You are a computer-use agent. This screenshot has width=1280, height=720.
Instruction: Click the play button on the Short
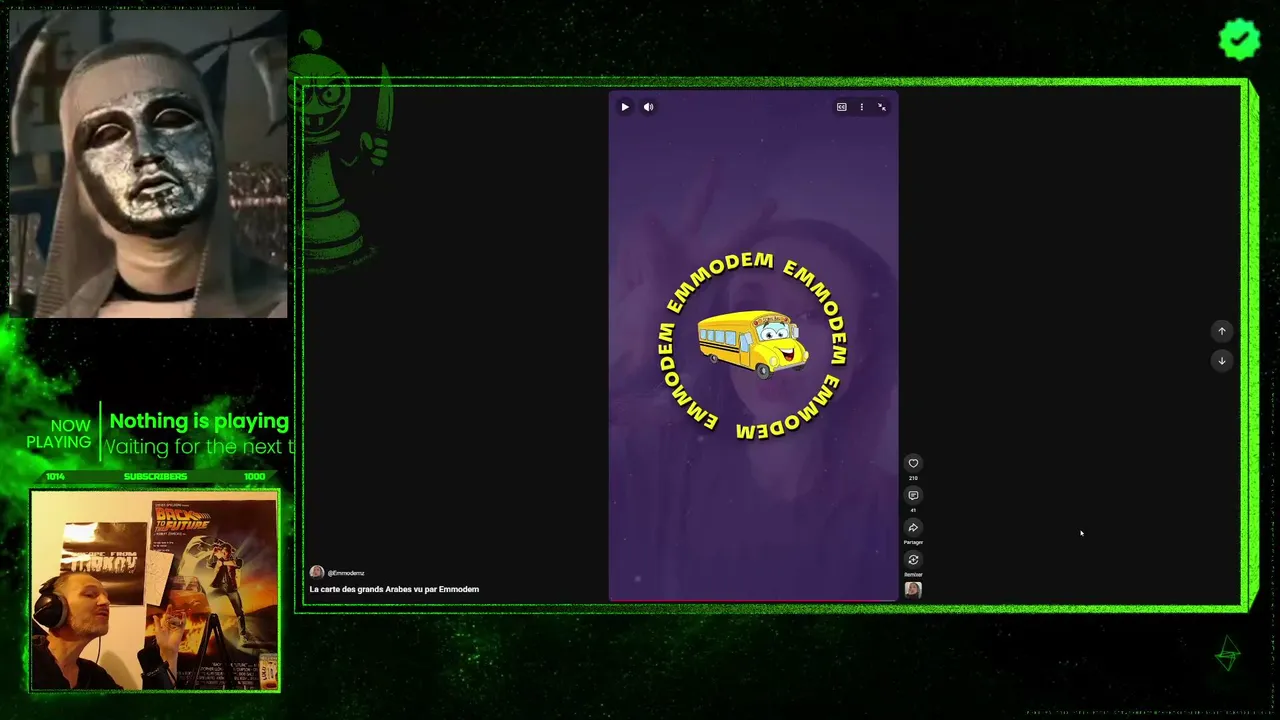pos(625,107)
